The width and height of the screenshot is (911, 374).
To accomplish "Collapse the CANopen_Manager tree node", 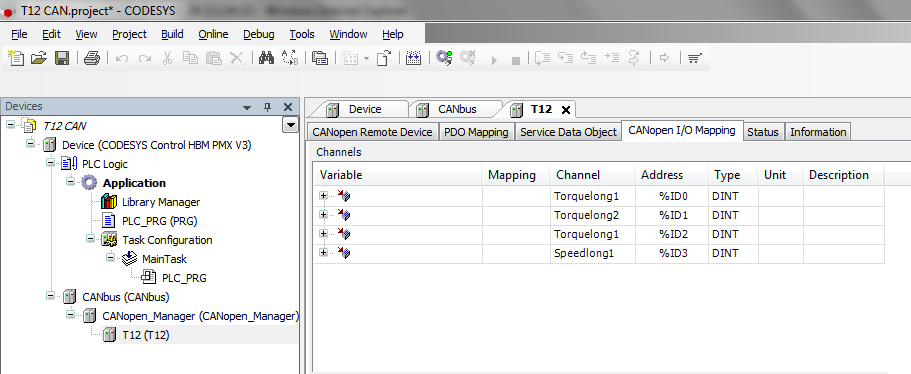I will click(x=70, y=314).
